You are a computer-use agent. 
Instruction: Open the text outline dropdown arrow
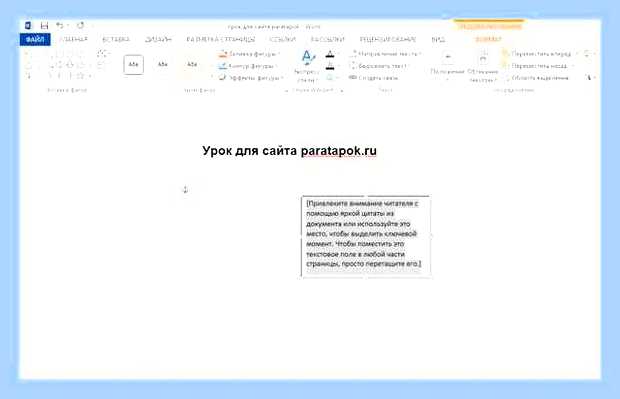337,66
